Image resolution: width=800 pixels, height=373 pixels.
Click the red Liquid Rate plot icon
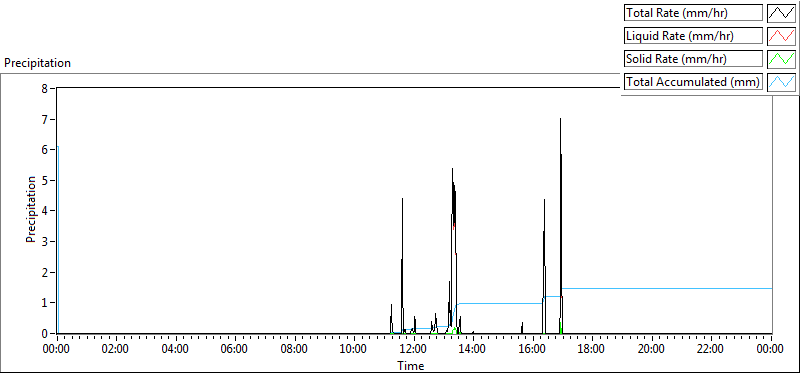(x=781, y=36)
